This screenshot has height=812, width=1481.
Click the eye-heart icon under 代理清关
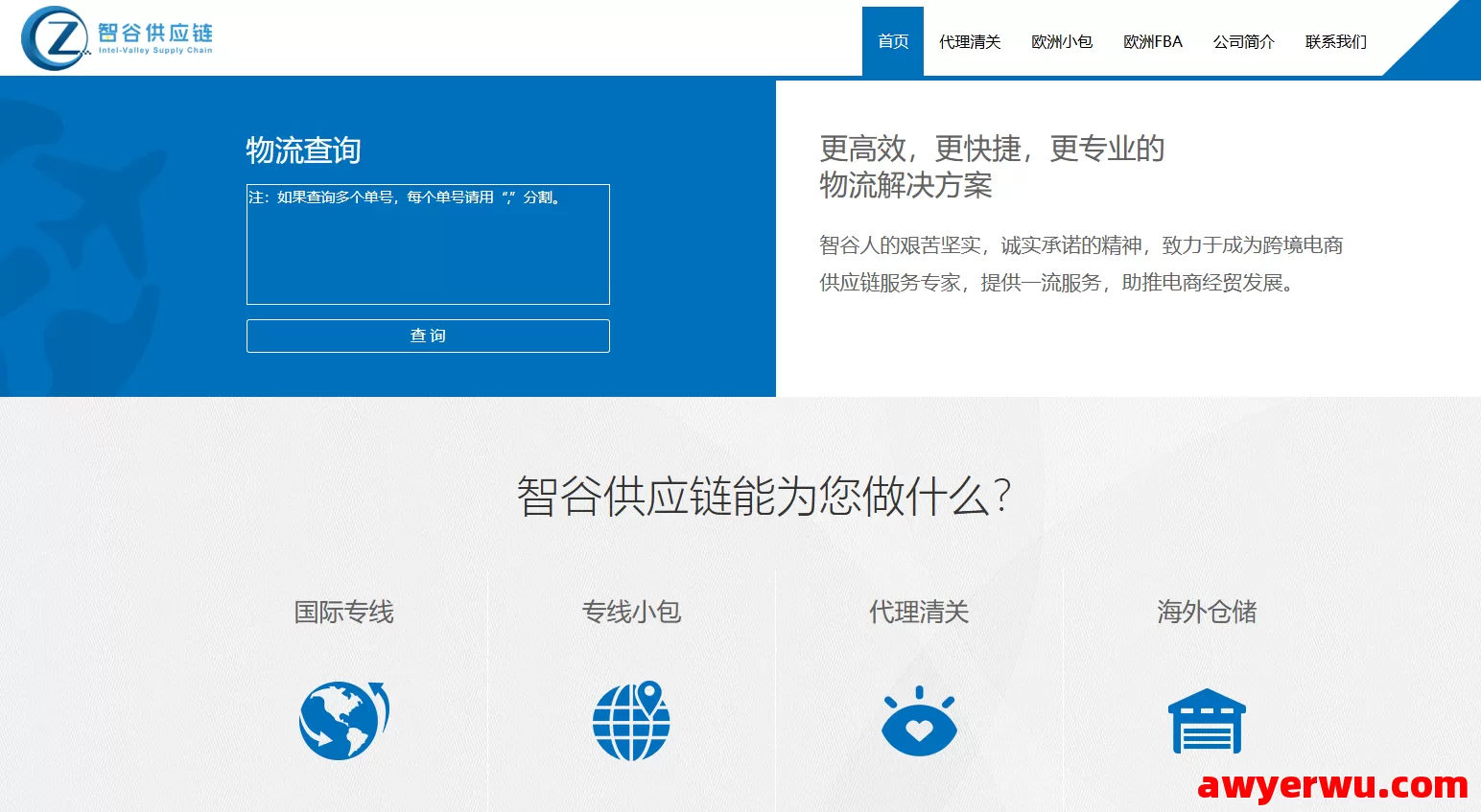tap(919, 721)
